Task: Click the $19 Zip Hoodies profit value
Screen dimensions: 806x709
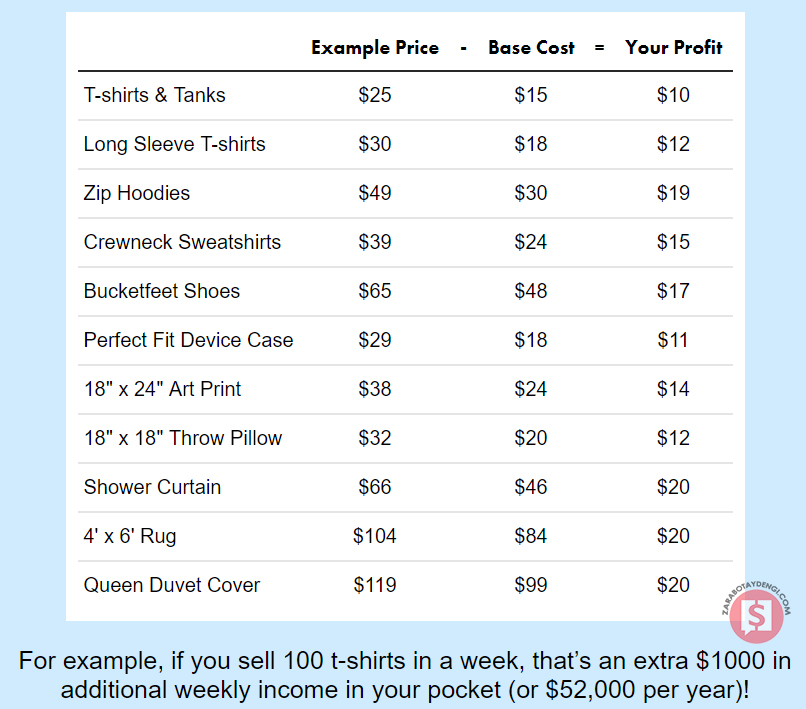Action: tap(673, 193)
